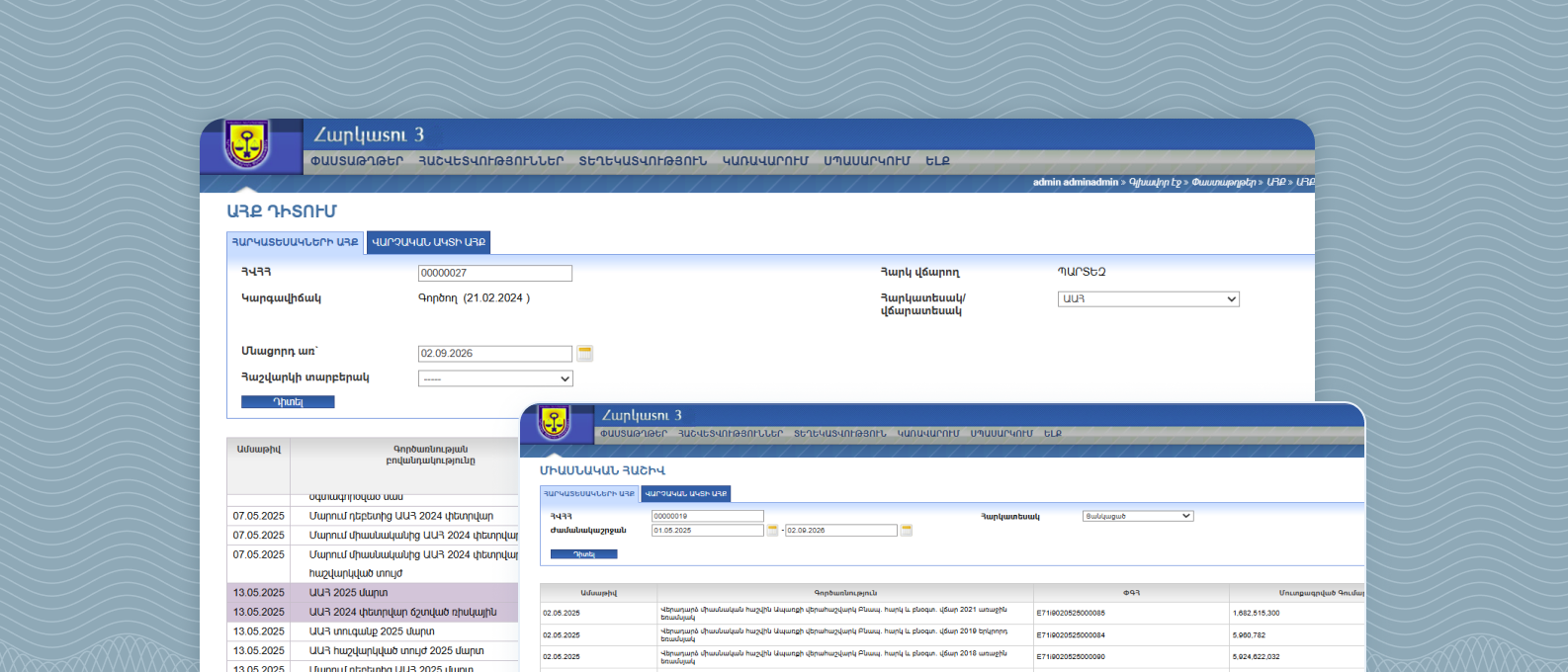Image resolution: width=1568 pixels, height=672 pixels.
Task: Click ԵԼՔ in ՄԻԱՍՆԱԿԱՆ ՀԱՇԻՎ window menu
Action: [x=1053, y=434]
